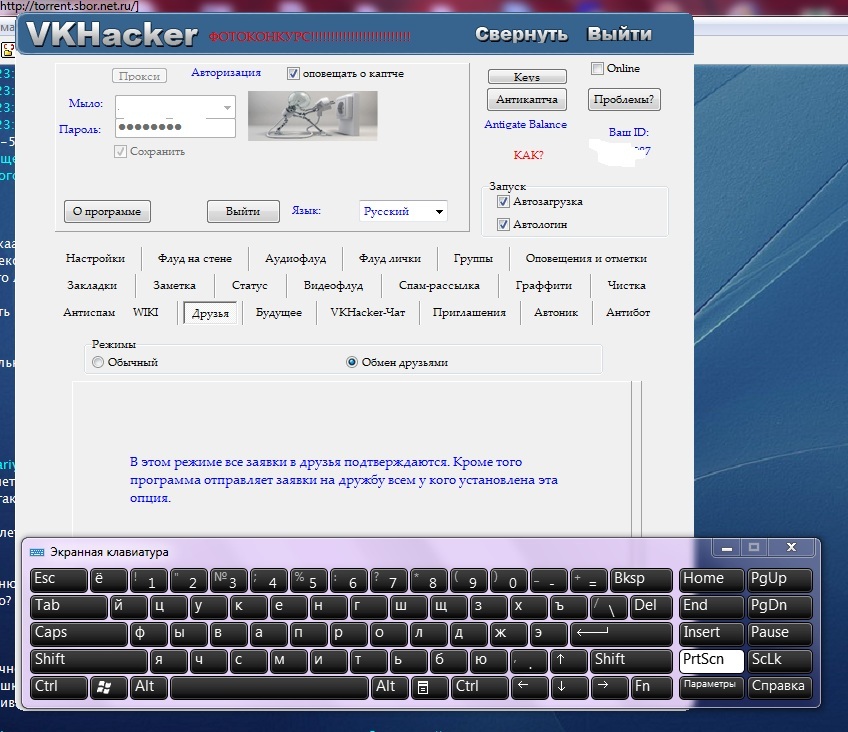Image resolution: width=848 pixels, height=732 pixels.
Task: Select the Обмен друзьями radio button
Action: [352, 362]
